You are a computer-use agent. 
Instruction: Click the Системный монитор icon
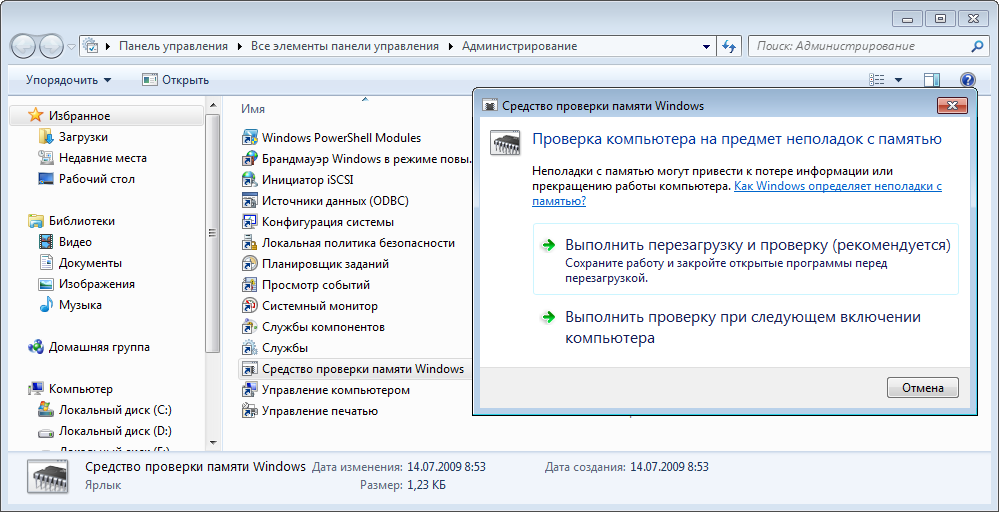coord(249,306)
